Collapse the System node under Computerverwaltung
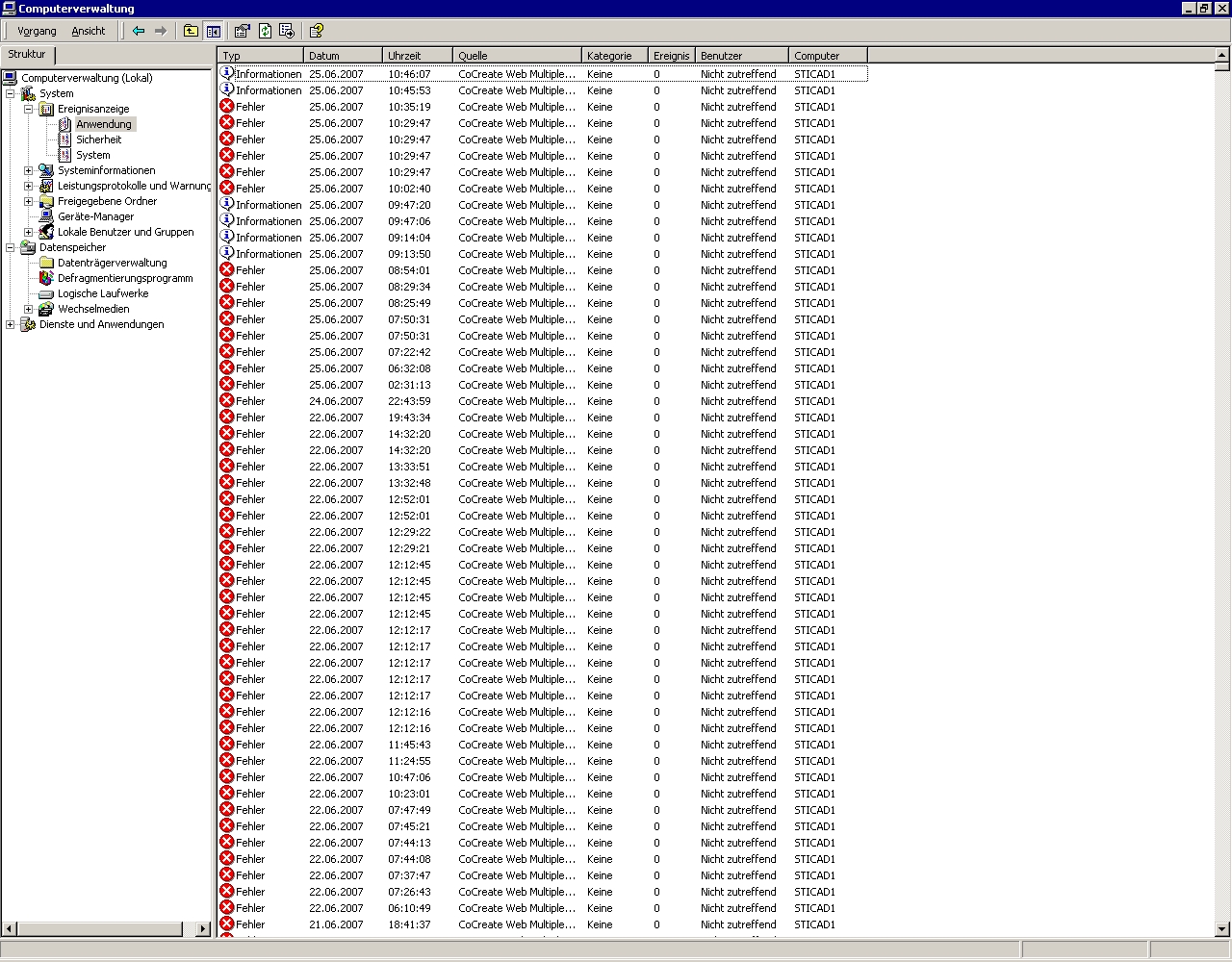 (x=11, y=93)
